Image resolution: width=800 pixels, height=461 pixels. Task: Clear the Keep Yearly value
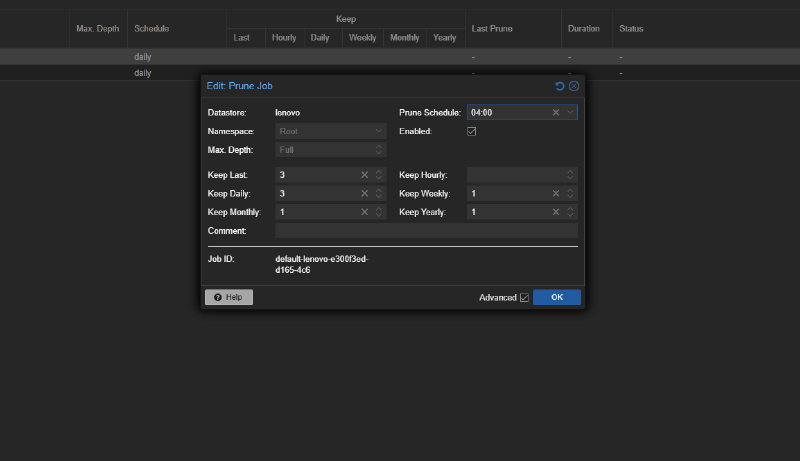pos(556,212)
